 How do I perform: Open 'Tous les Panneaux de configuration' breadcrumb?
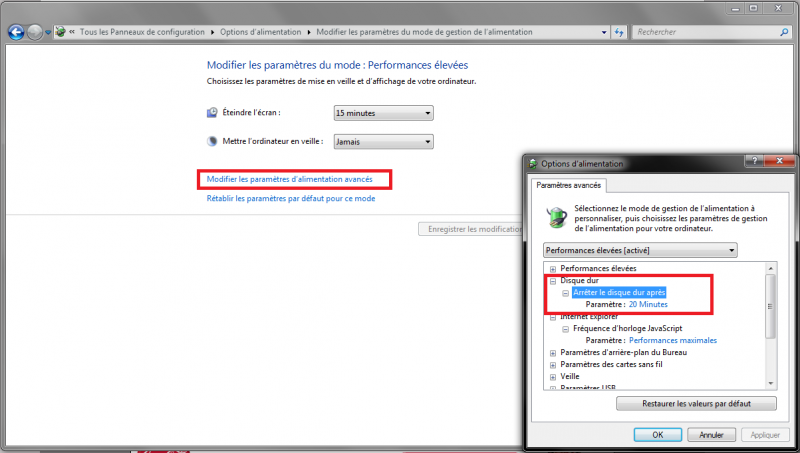pos(142,32)
